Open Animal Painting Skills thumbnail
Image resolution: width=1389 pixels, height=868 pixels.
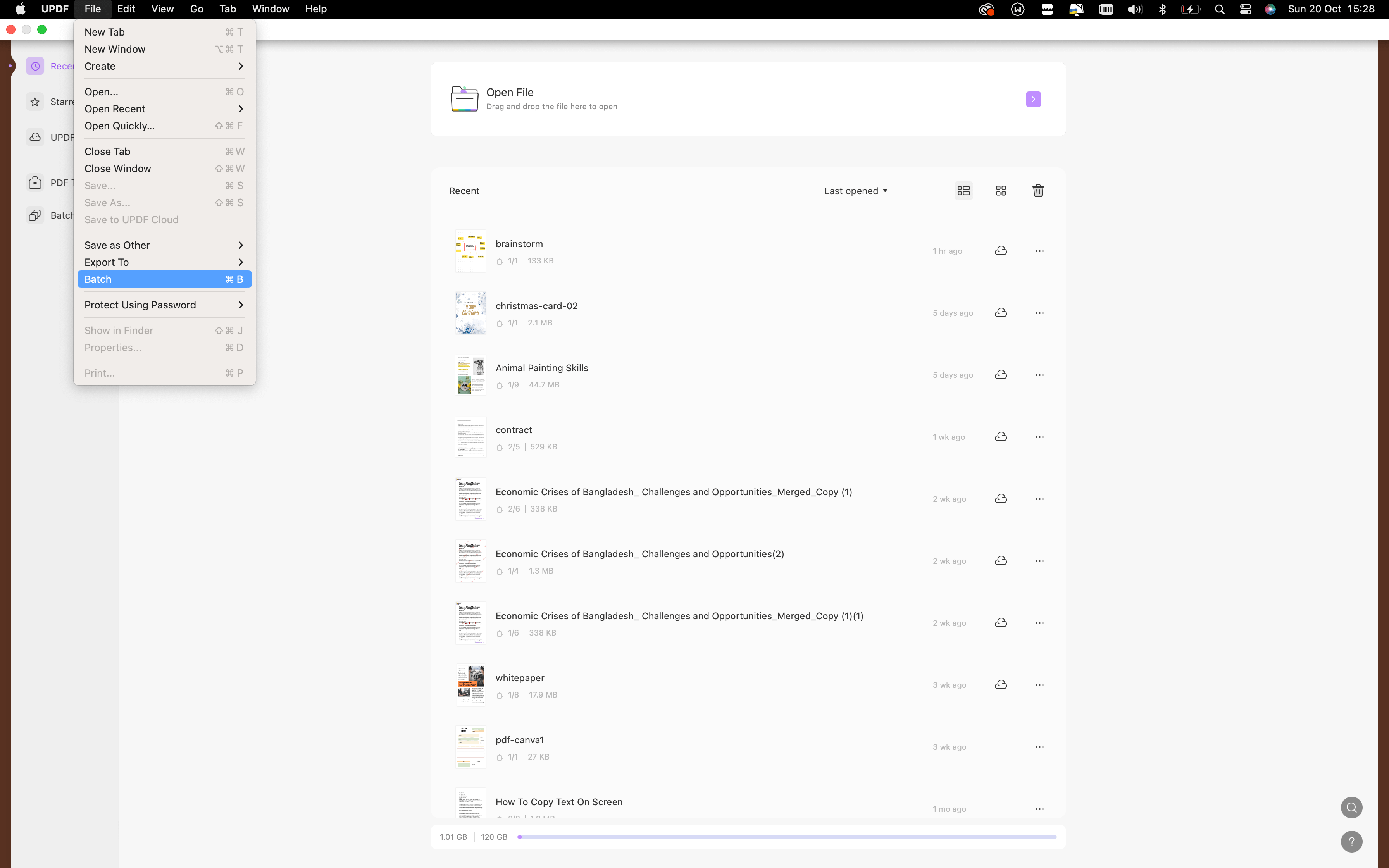tap(470, 375)
